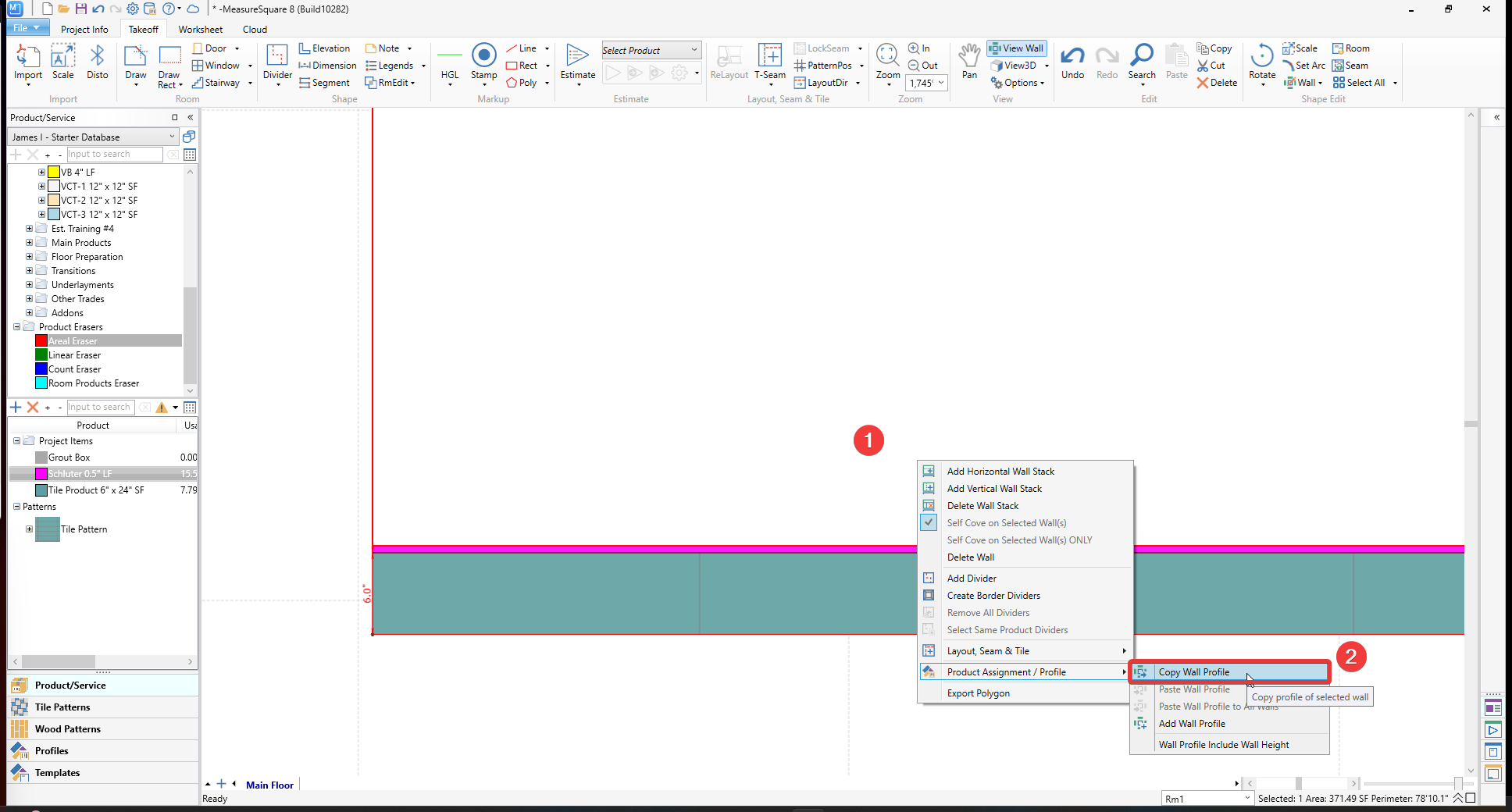Open the Cloud ribbon tab
This screenshot has height=812, width=1512.
pyautogui.click(x=255, y=30)
